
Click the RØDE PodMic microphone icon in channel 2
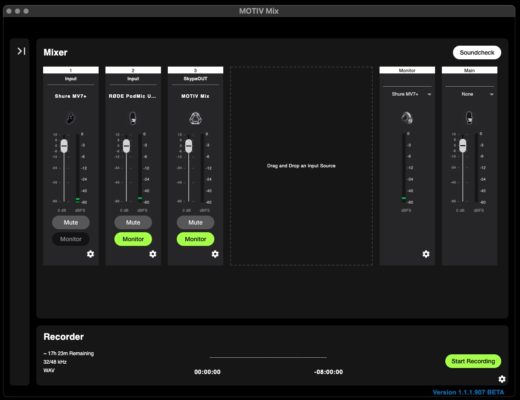133,118
